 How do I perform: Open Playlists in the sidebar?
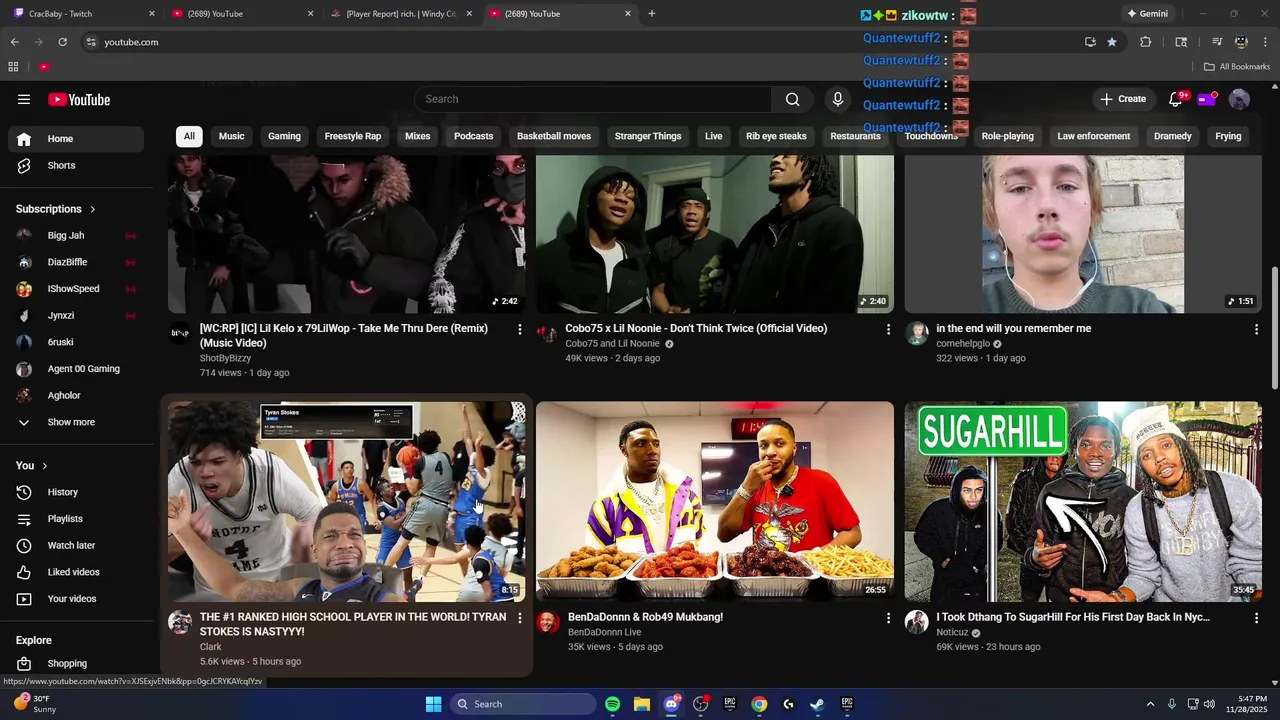pos(76,519)
